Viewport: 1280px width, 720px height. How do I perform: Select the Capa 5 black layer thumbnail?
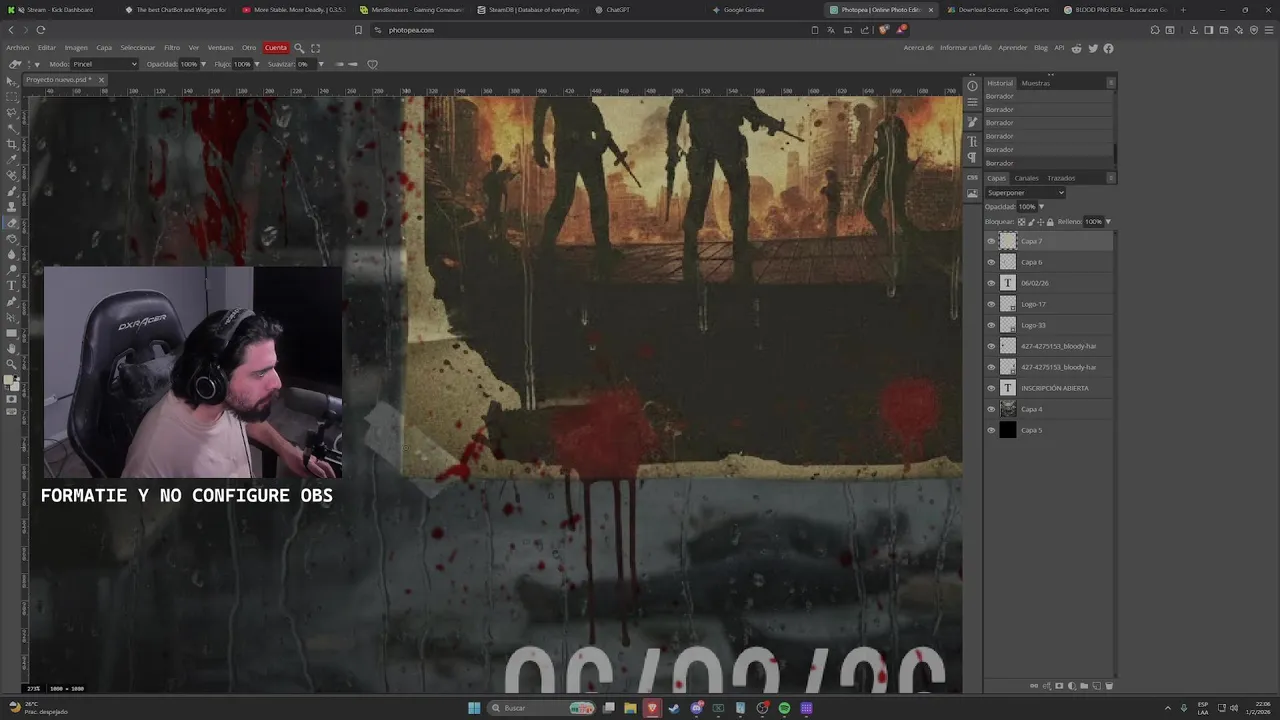[x=1008, y=430]
